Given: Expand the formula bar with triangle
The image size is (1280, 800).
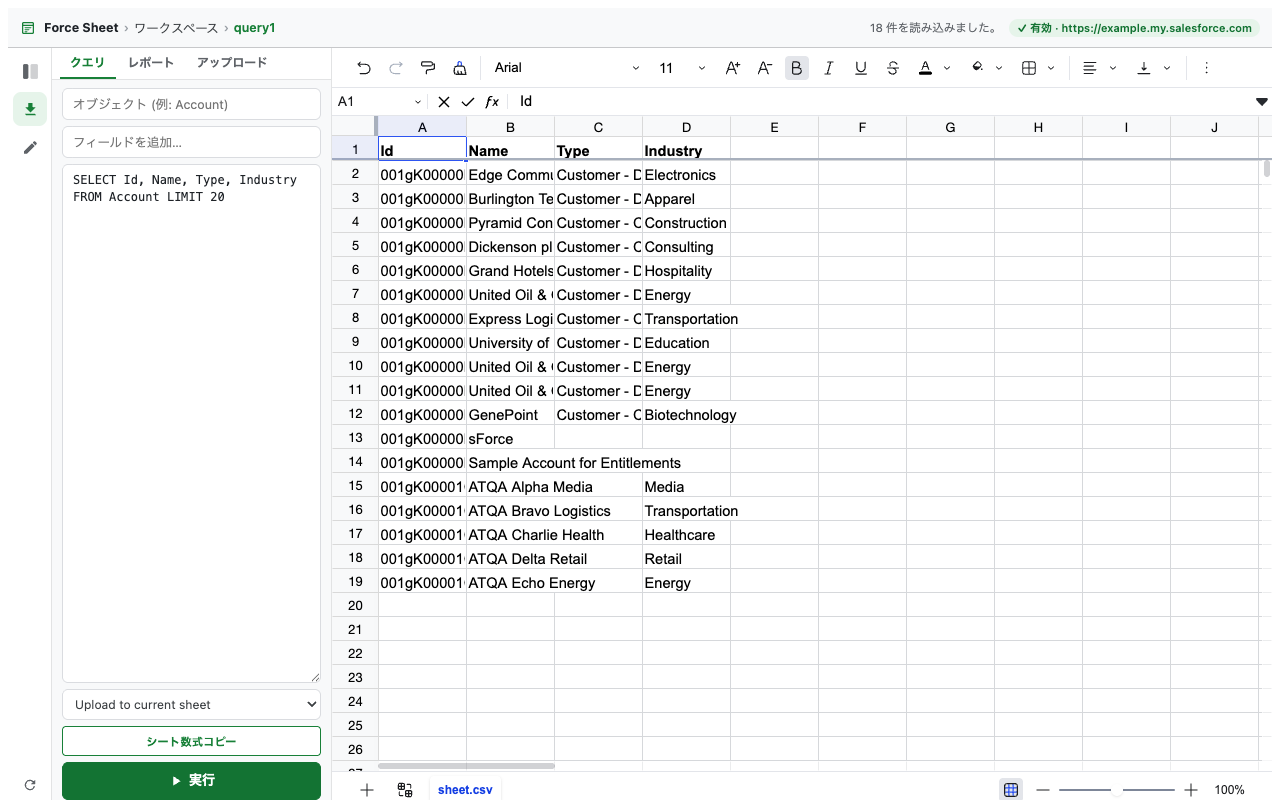Looking at the screenshot, I should click(x=1262, y=102).
